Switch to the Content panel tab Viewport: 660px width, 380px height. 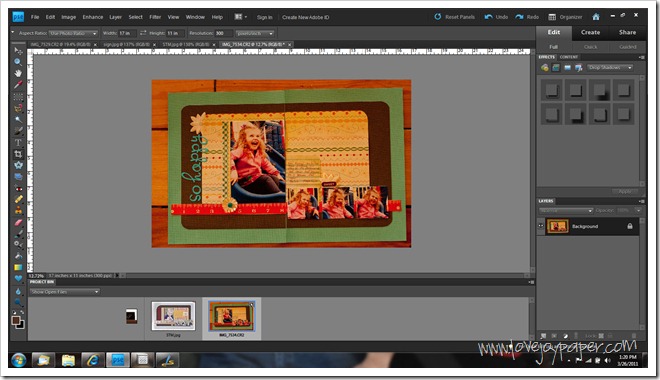pos(569,57)
